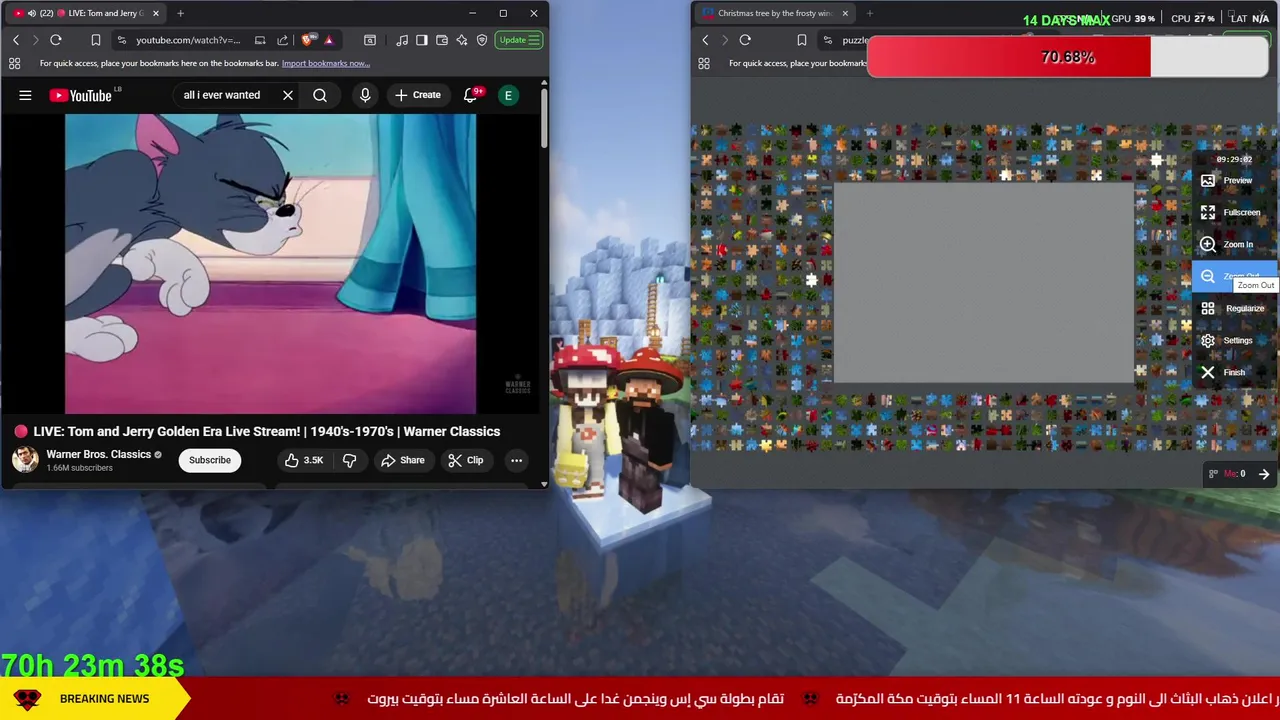Viewport: 1280px width, 720px height.
Task: Like the video with 3.5K likes
Action: pos(304,460)
